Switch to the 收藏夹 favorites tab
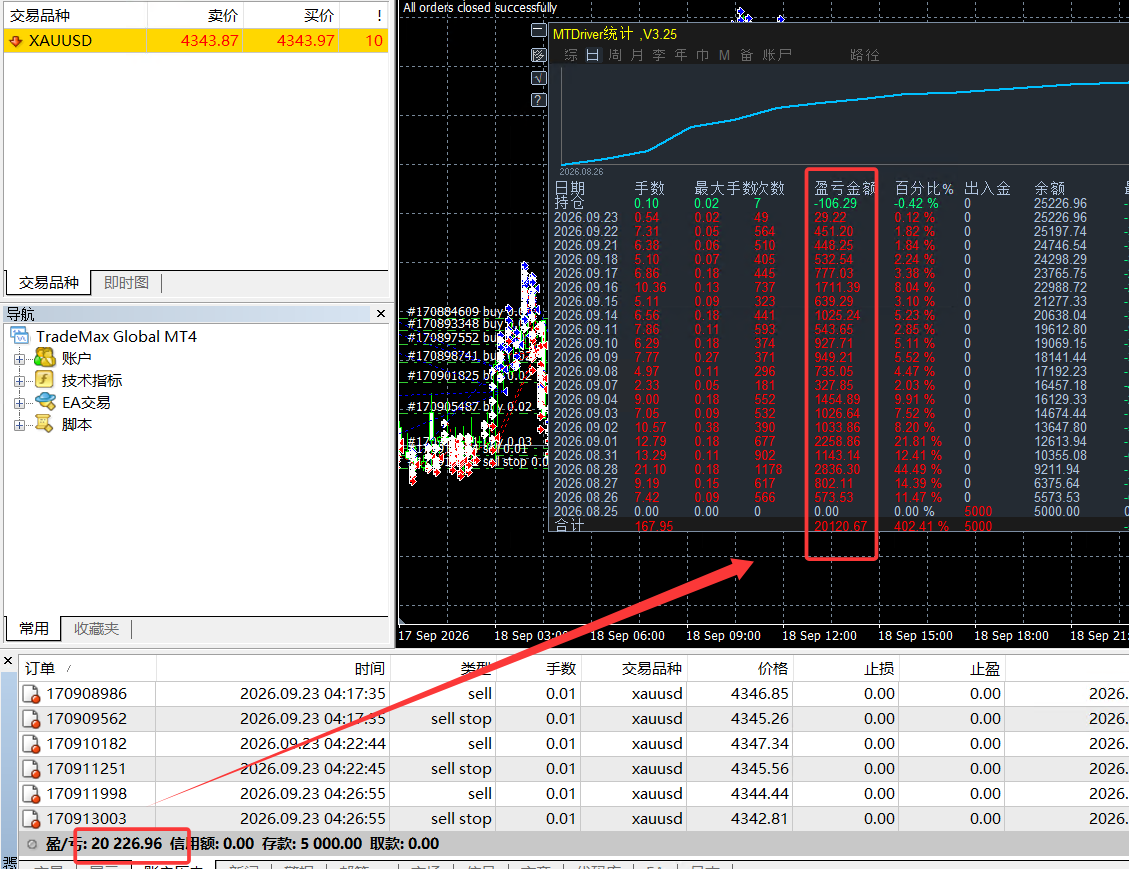Screen dimensions: 1129x869 pyautogui.click(x=96, y=629)
